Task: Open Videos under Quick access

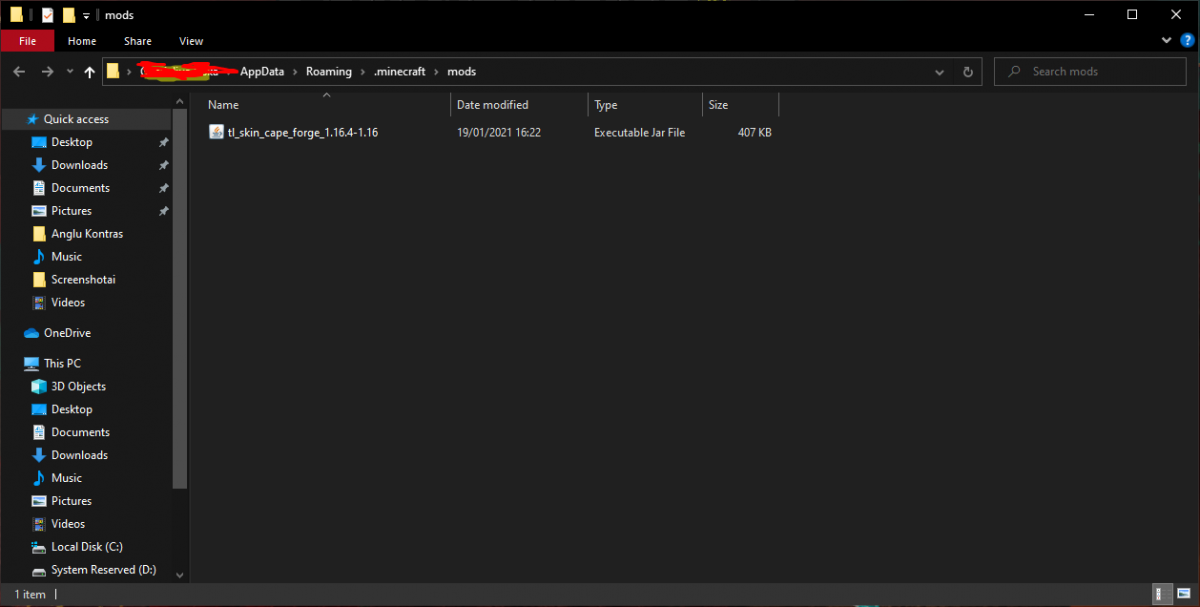Action: coord(68,303)
